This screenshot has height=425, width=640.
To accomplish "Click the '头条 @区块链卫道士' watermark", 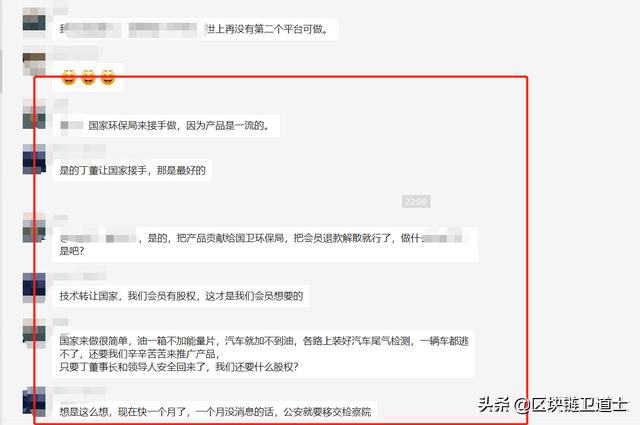I will pos(552,405).
